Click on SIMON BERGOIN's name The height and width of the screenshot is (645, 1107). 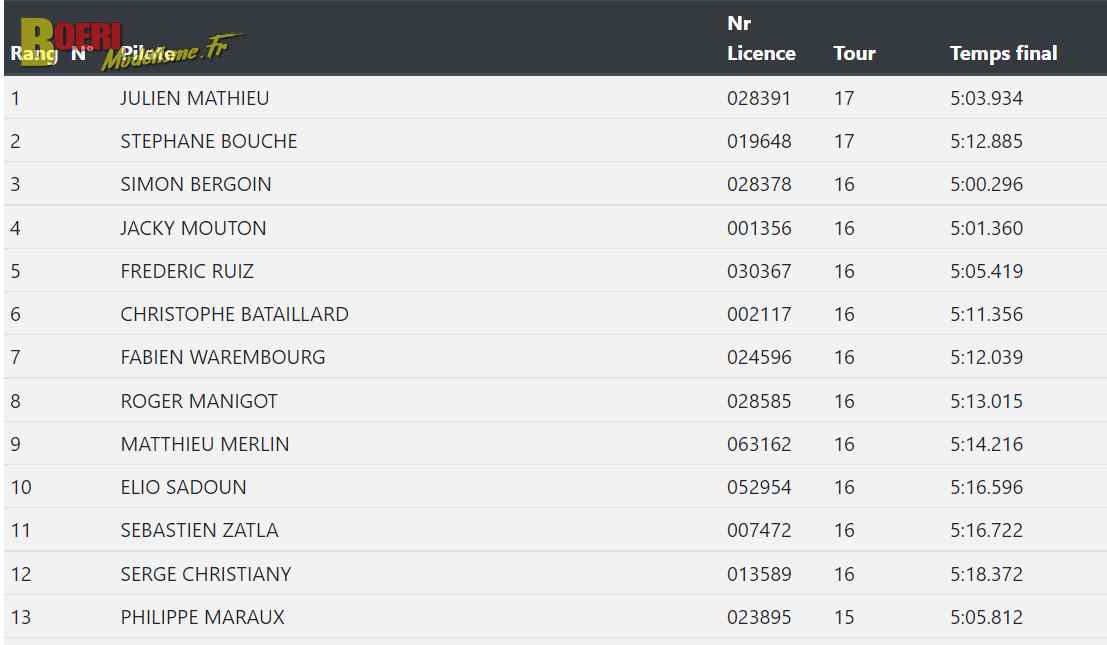(x=196, y=184)
